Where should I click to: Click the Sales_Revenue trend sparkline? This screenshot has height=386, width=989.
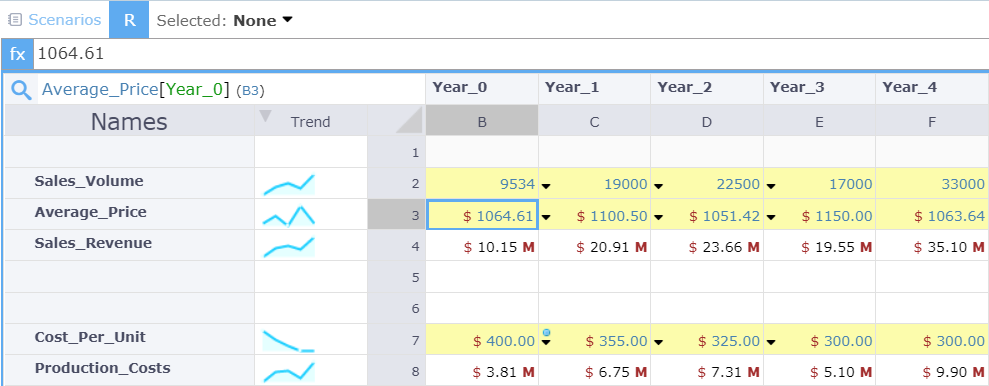[x=289, y=247]
